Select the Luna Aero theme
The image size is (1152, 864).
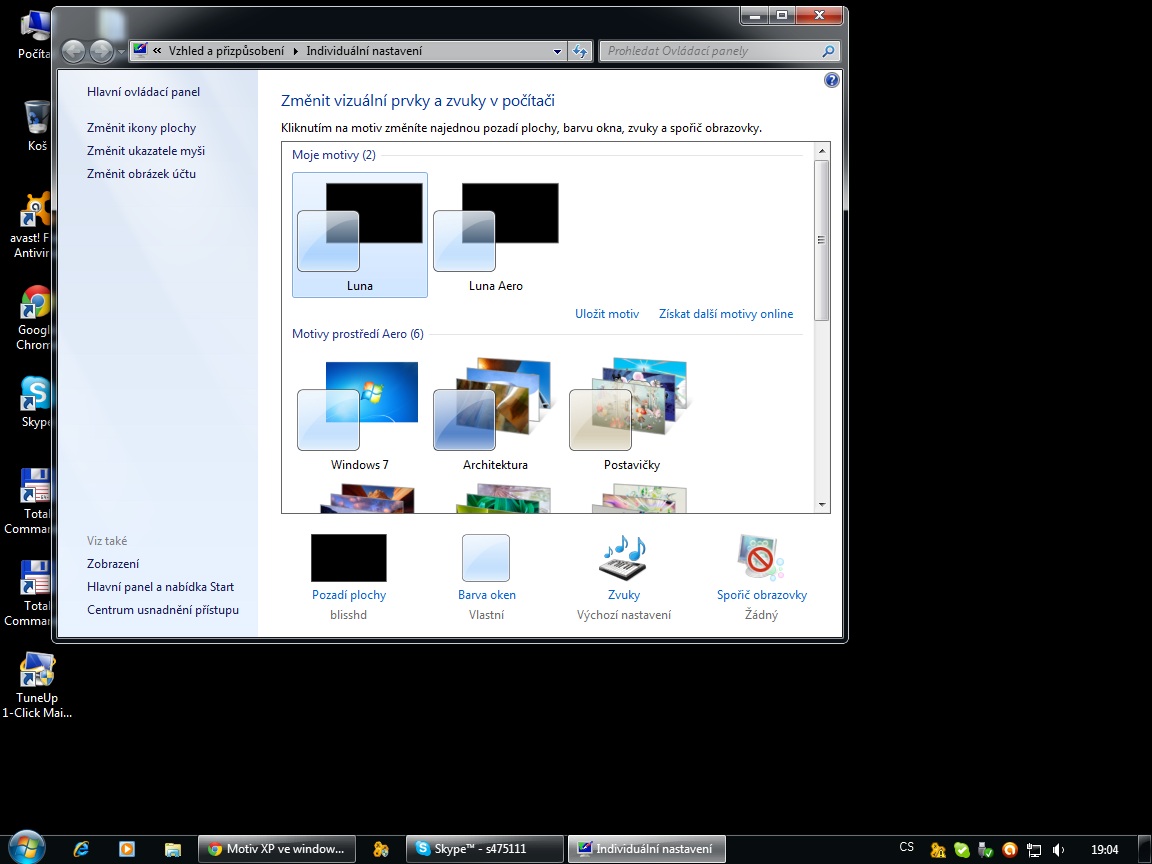coord(495,235)
